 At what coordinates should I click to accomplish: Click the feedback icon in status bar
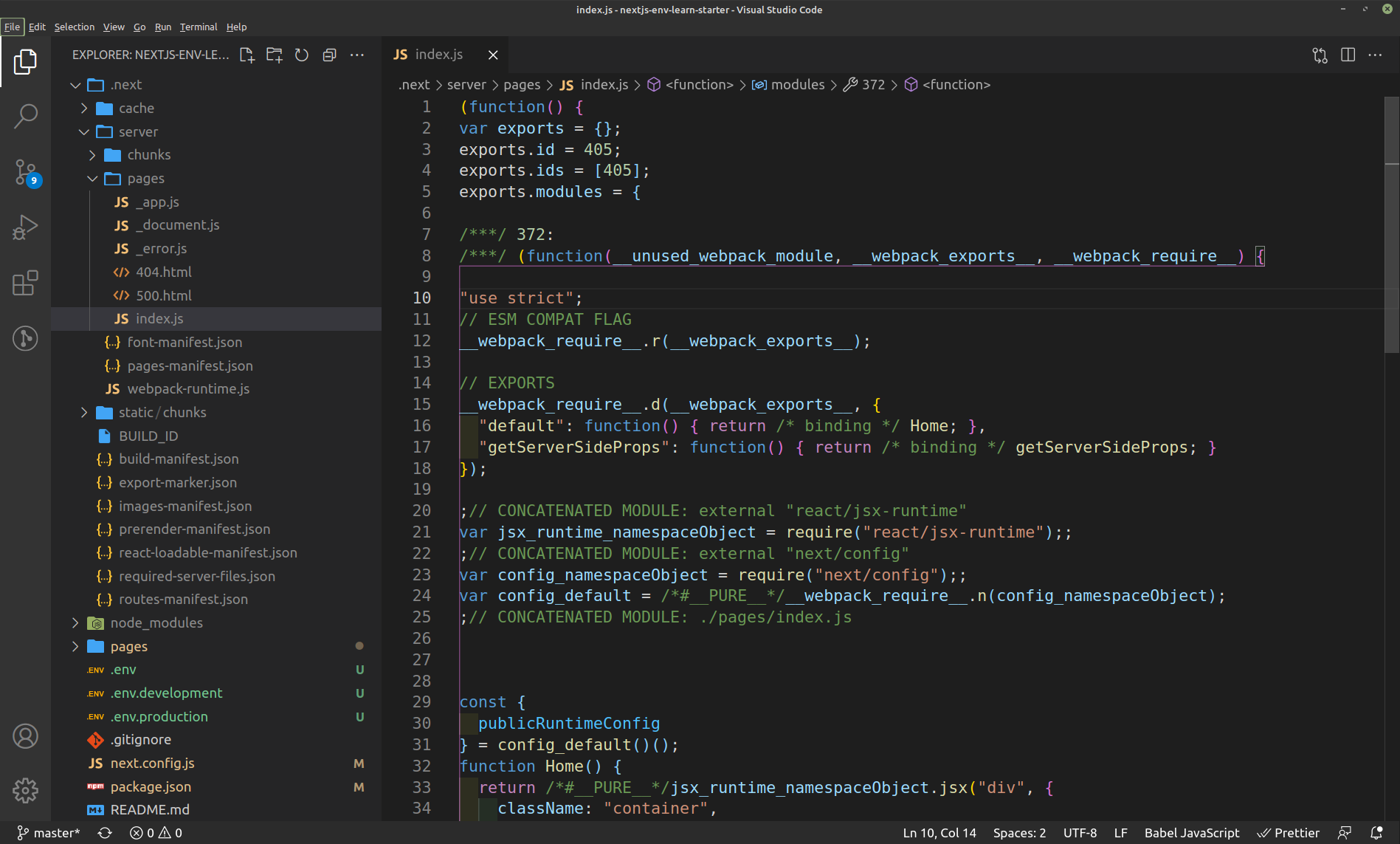point(1345,833)
